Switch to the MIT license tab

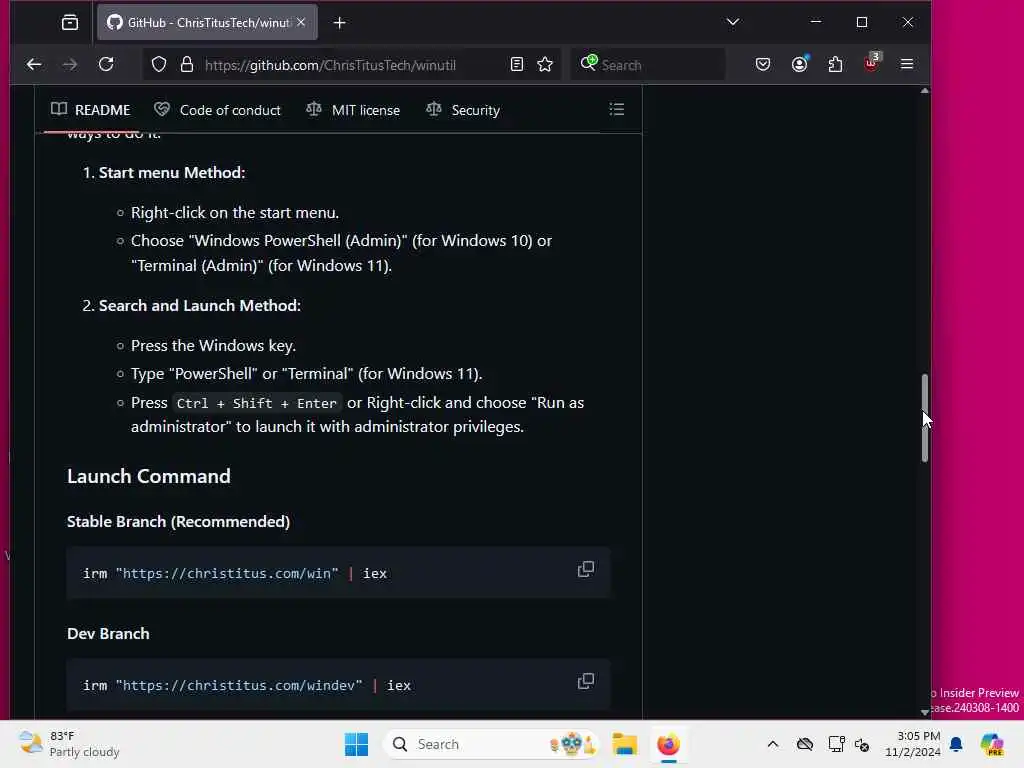point(353,110)
